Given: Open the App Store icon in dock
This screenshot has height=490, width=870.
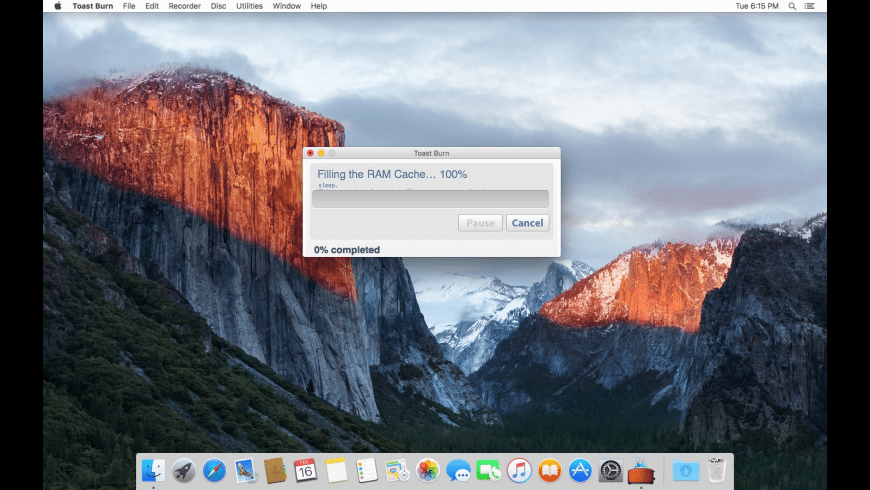Looking at the screenshot, I should click(580, 471).
